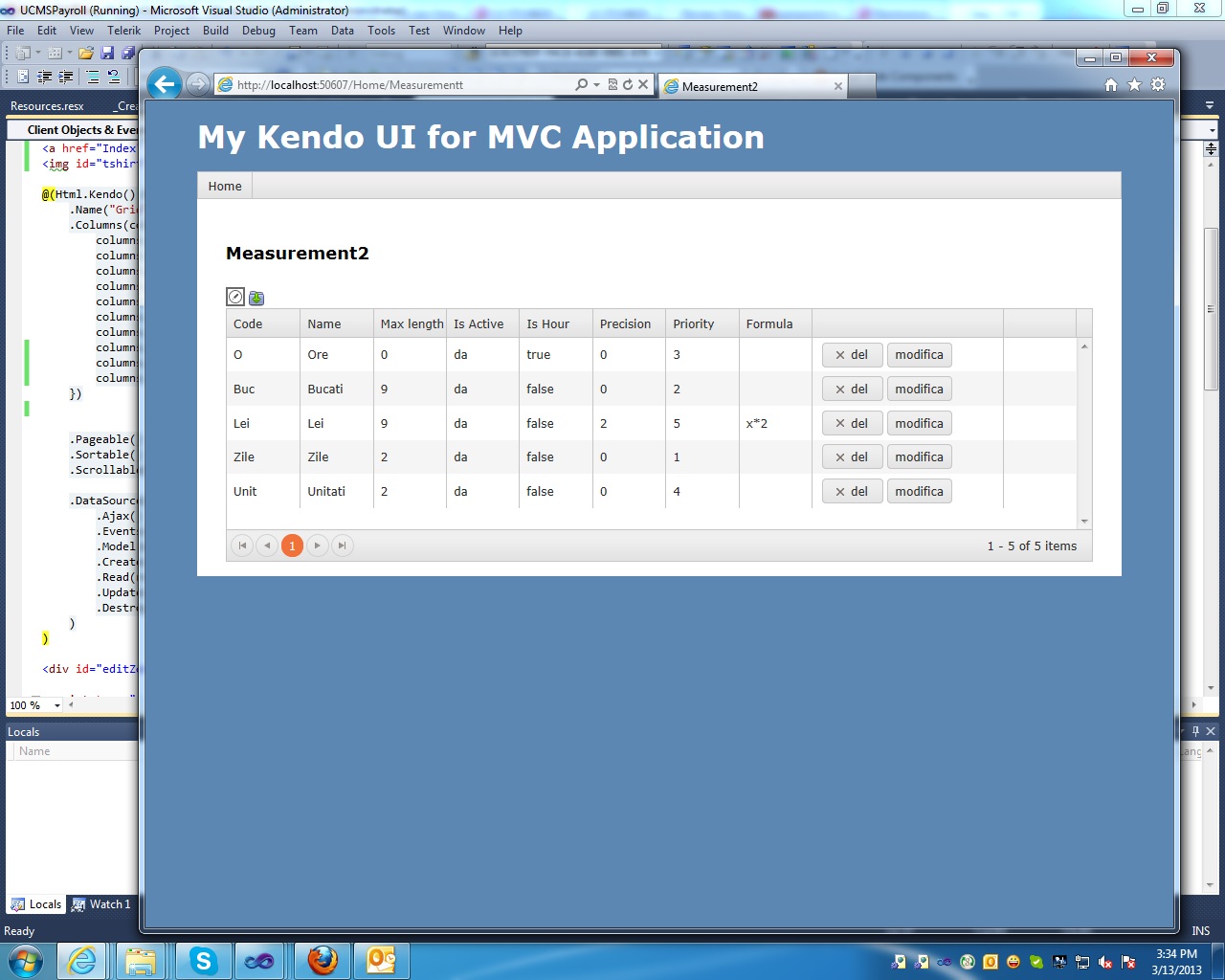
Task: Open Visual Studio File menu
Action: [15, 31]
